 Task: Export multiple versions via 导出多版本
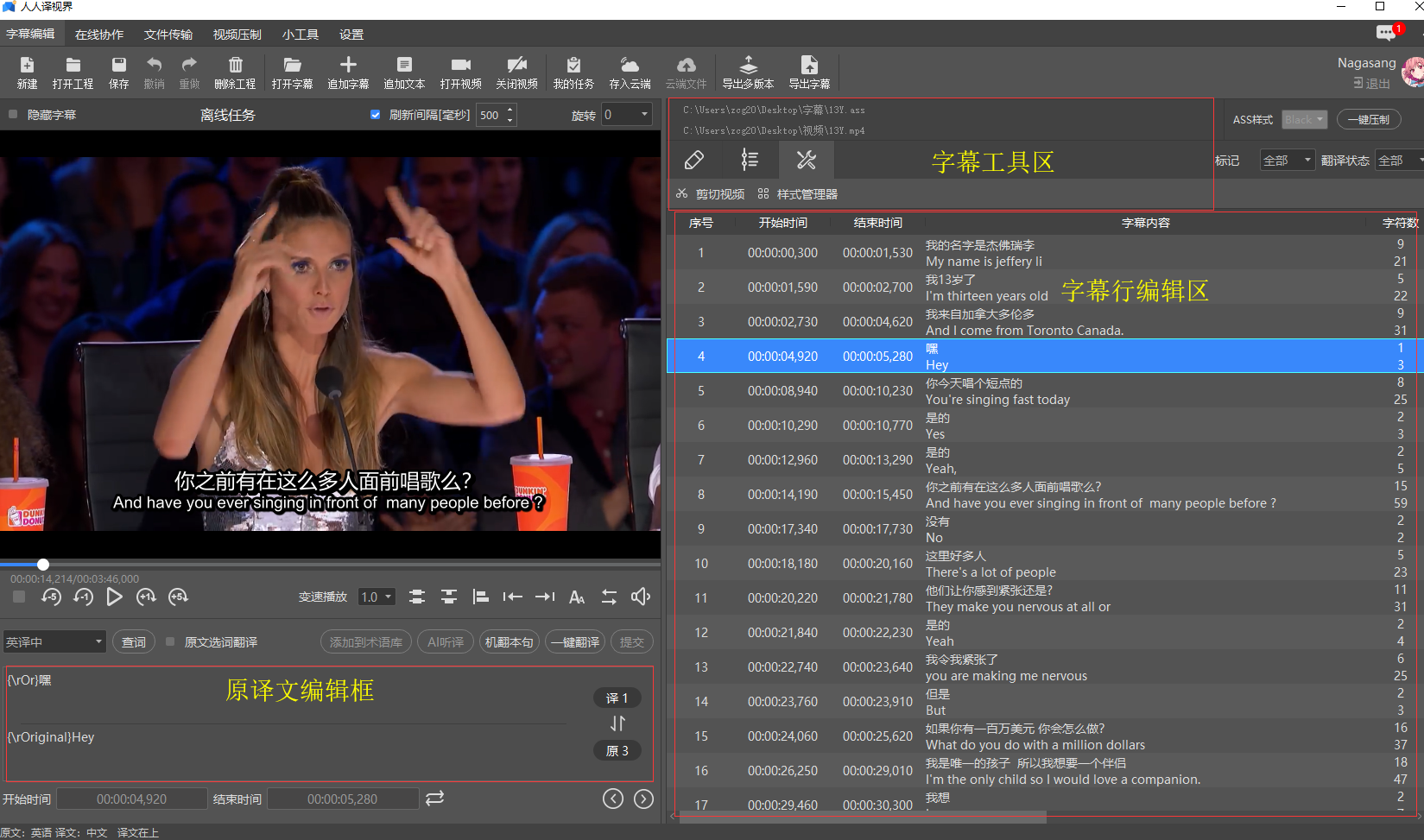pos(748,73)
